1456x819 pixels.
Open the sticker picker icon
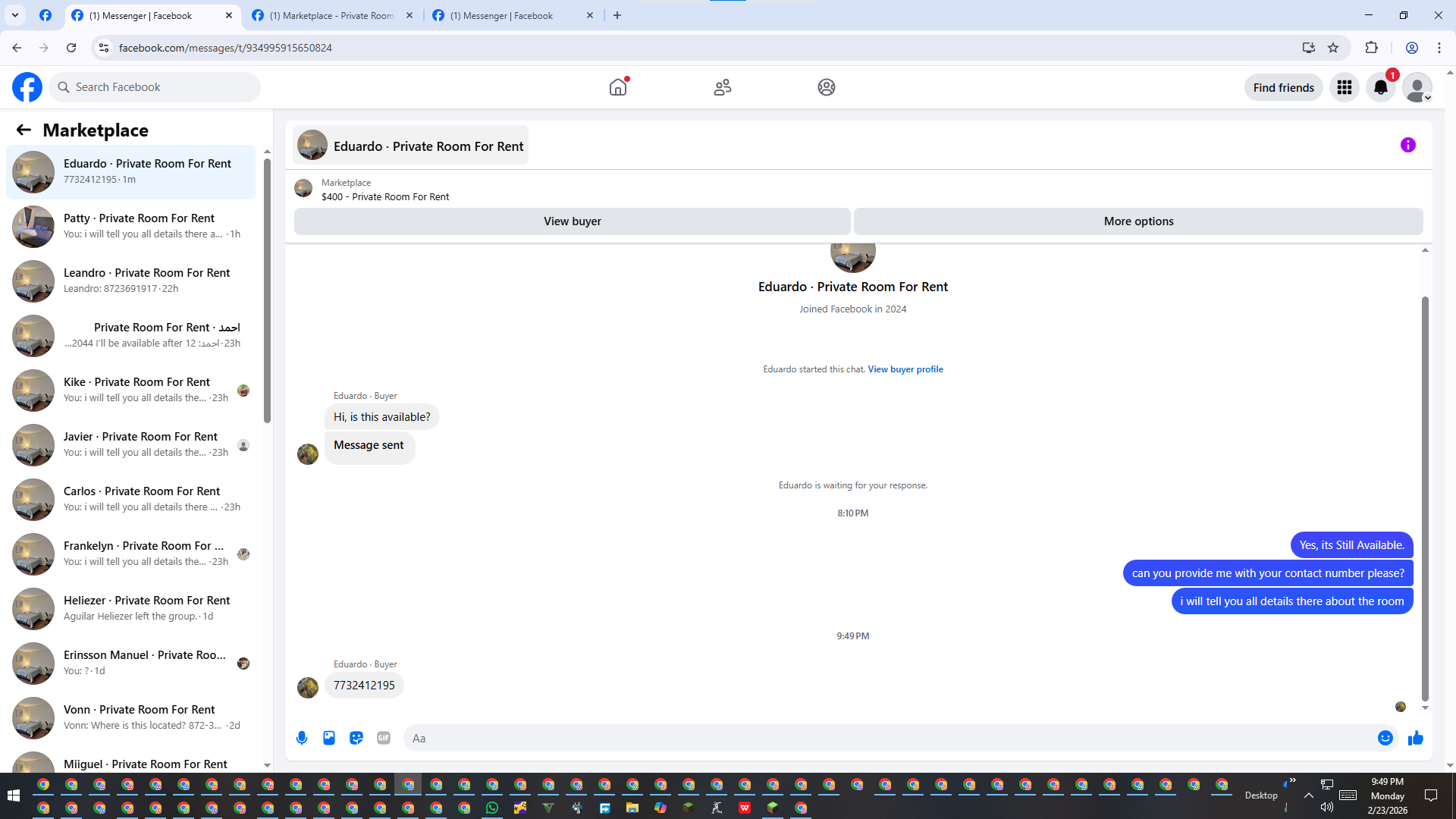(x=356, y=738)
